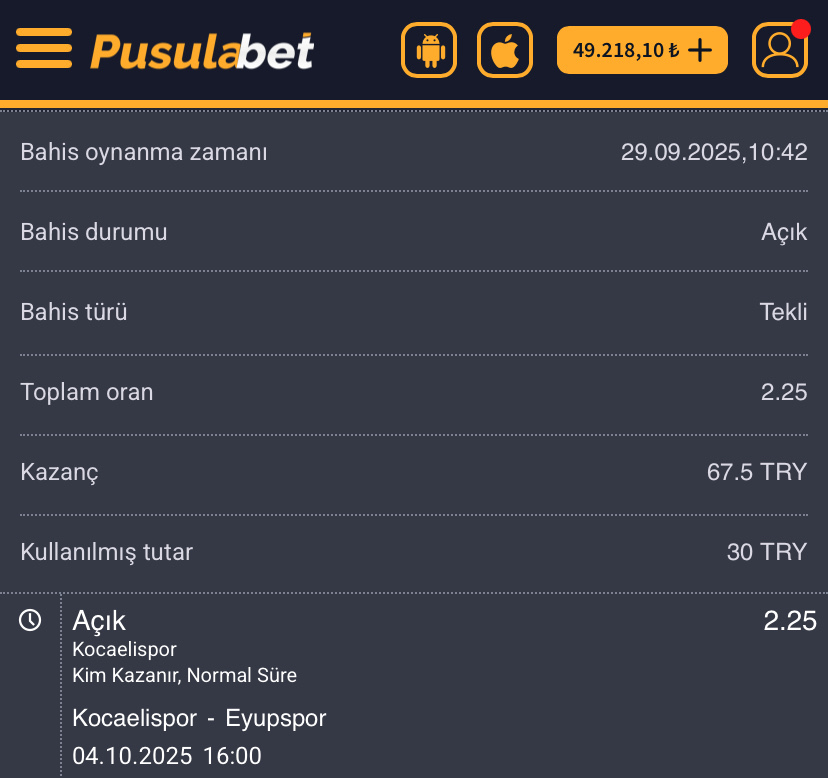The height and width of the screenshot is (778, 828).
Task: Click the match date 04.10.2025 16:00
Action: pos(167,756)
